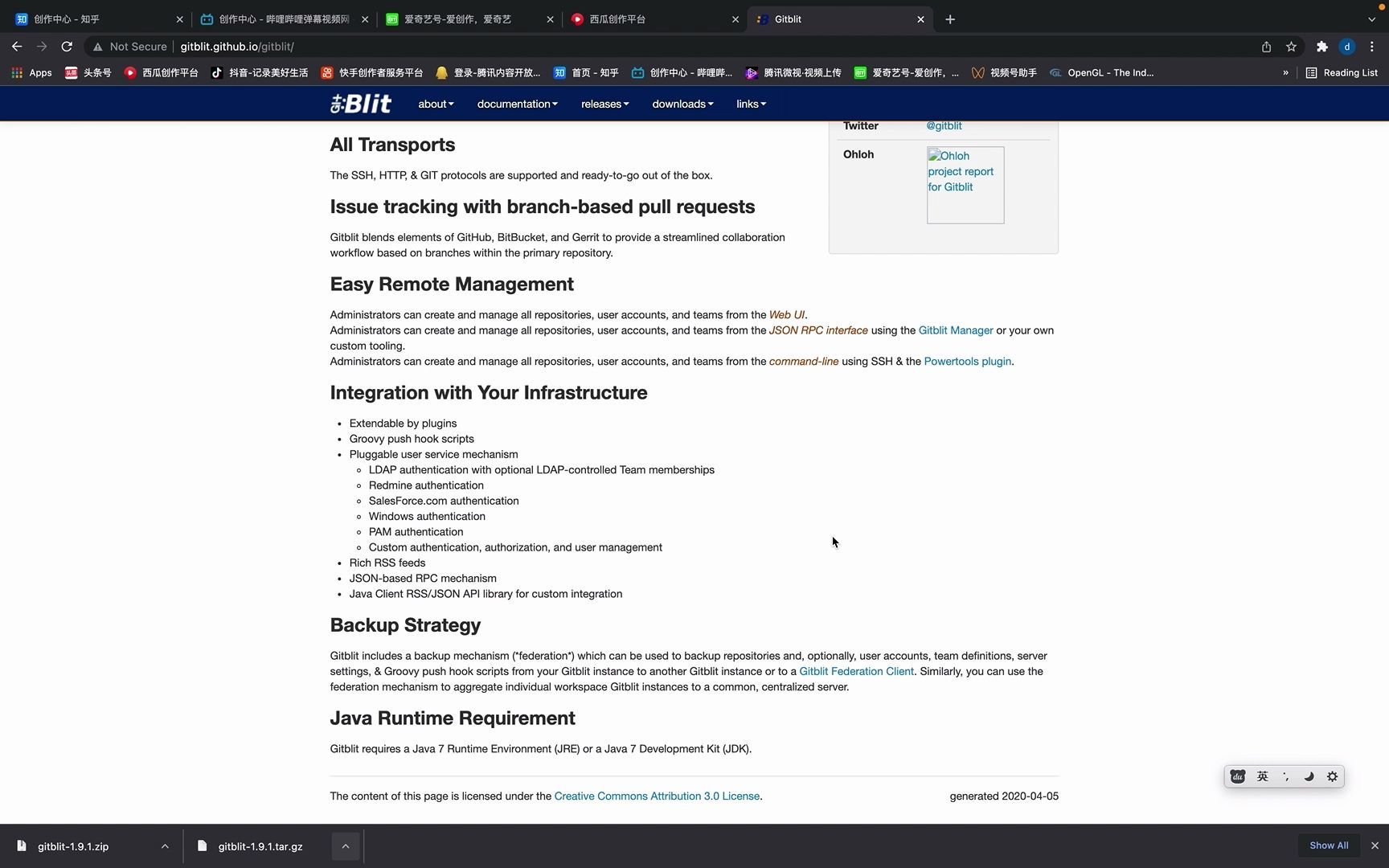Open the input method settings gear
The image size is (1389, 868).
tap(1332, 776)
